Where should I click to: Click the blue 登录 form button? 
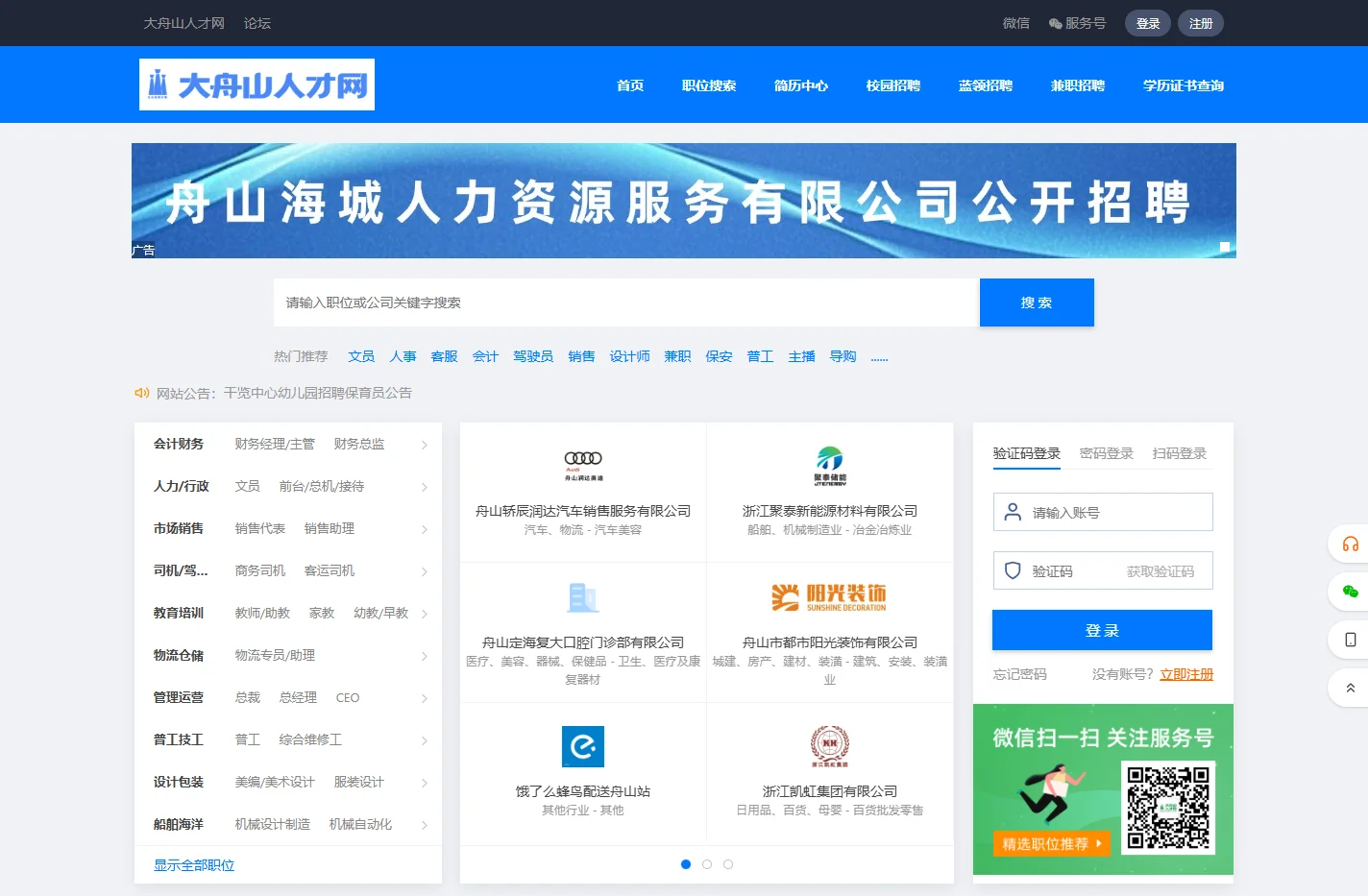tap(1102, 630)
